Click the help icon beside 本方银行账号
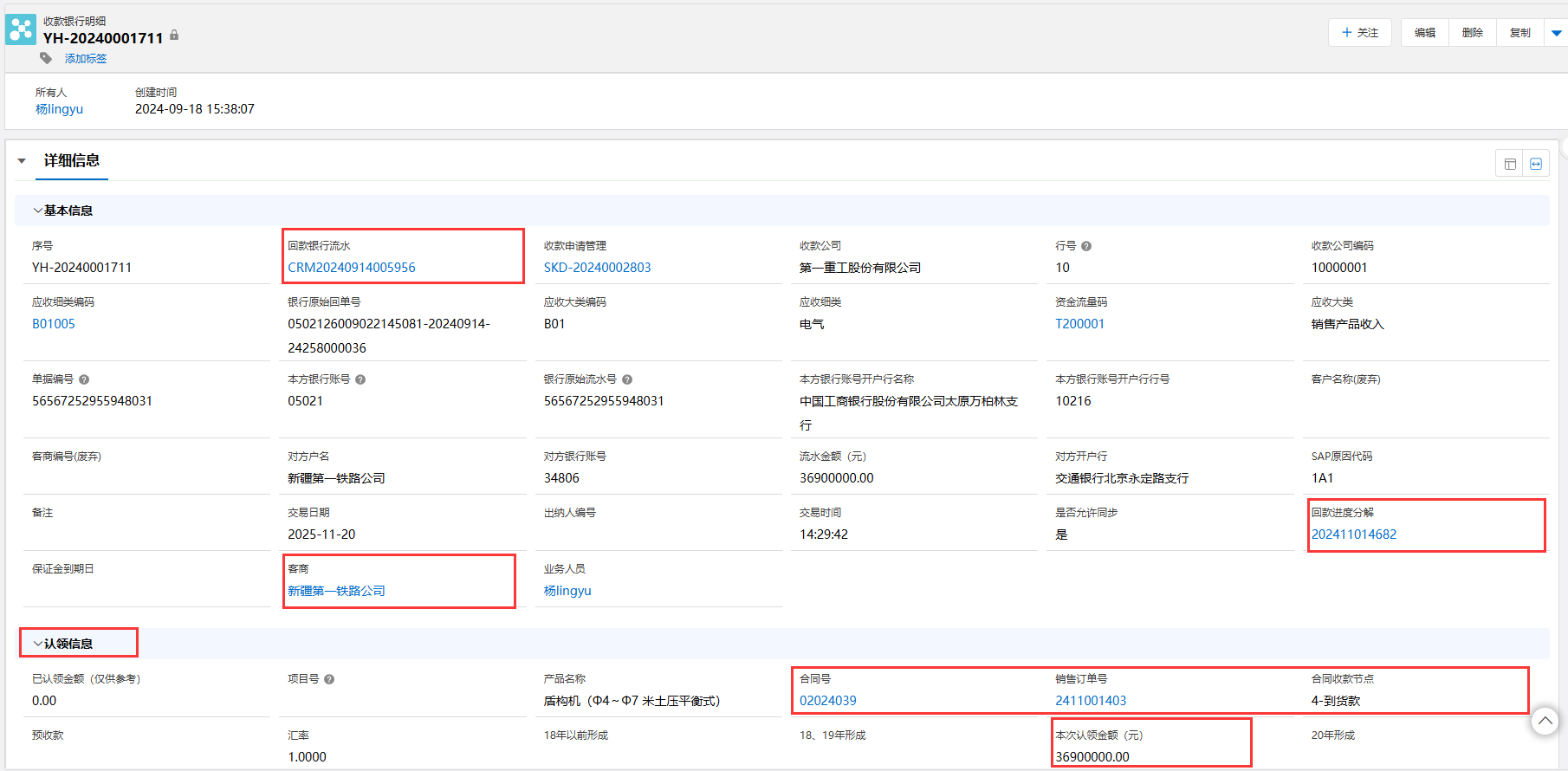 pyautogui.click(x=360, y=379)
